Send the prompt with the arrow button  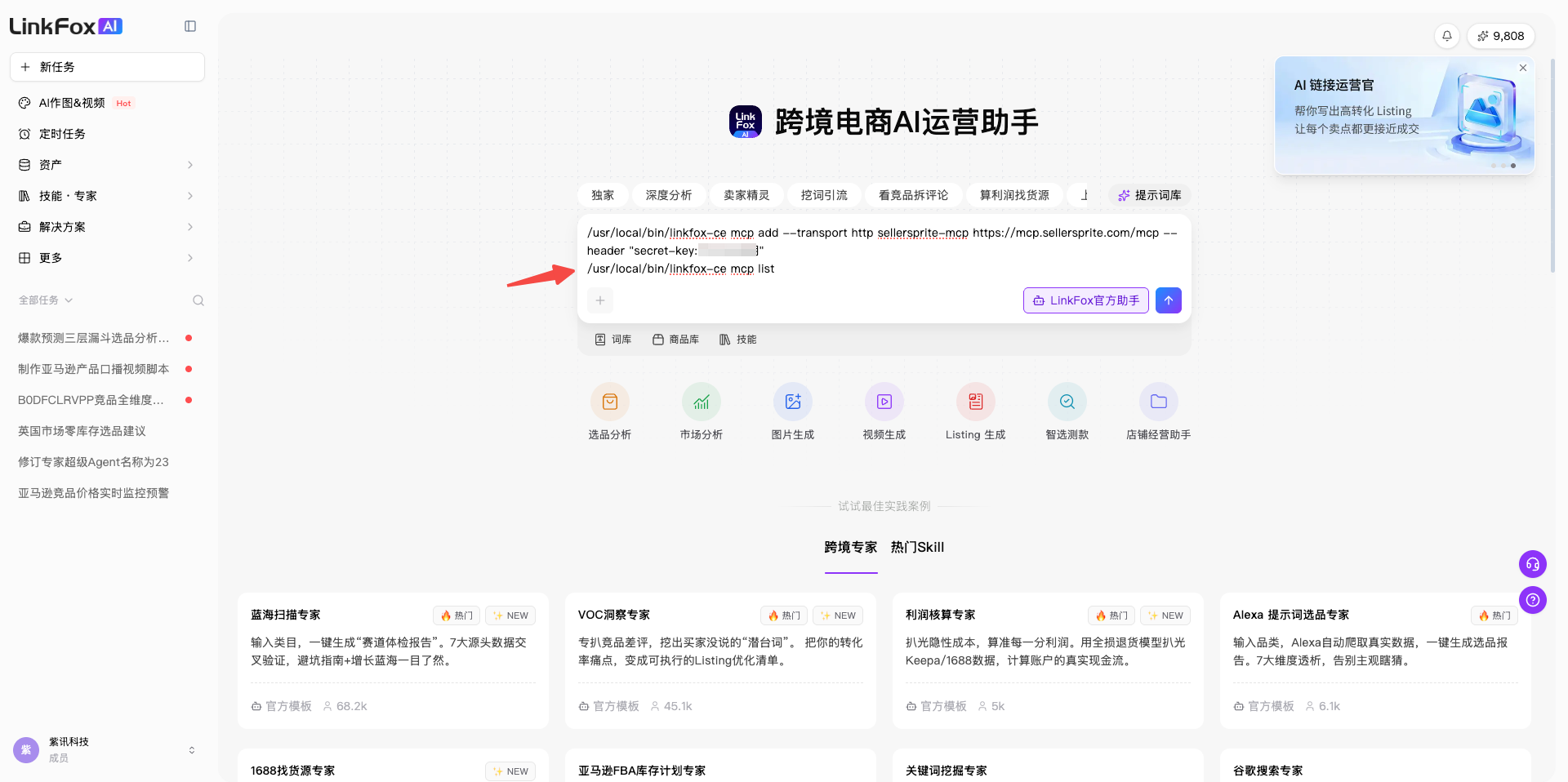point(1169,300)
